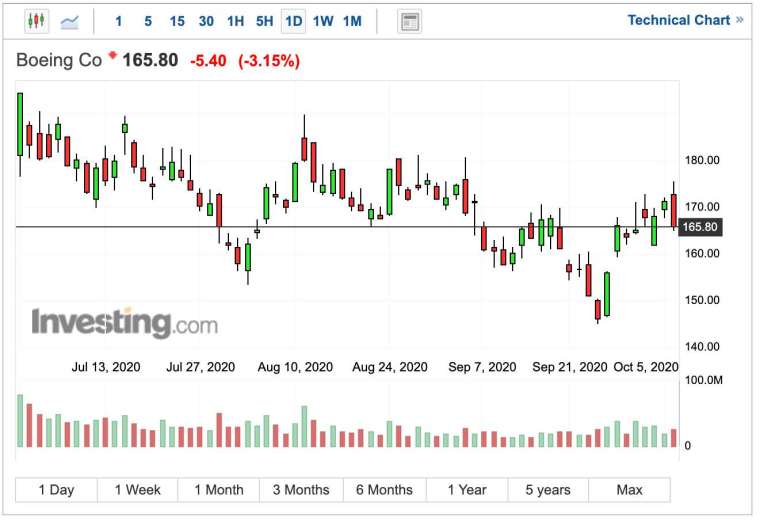Show the 1 Day range
The height and width of the screenshot is (521, 760).
pos(56,490)
